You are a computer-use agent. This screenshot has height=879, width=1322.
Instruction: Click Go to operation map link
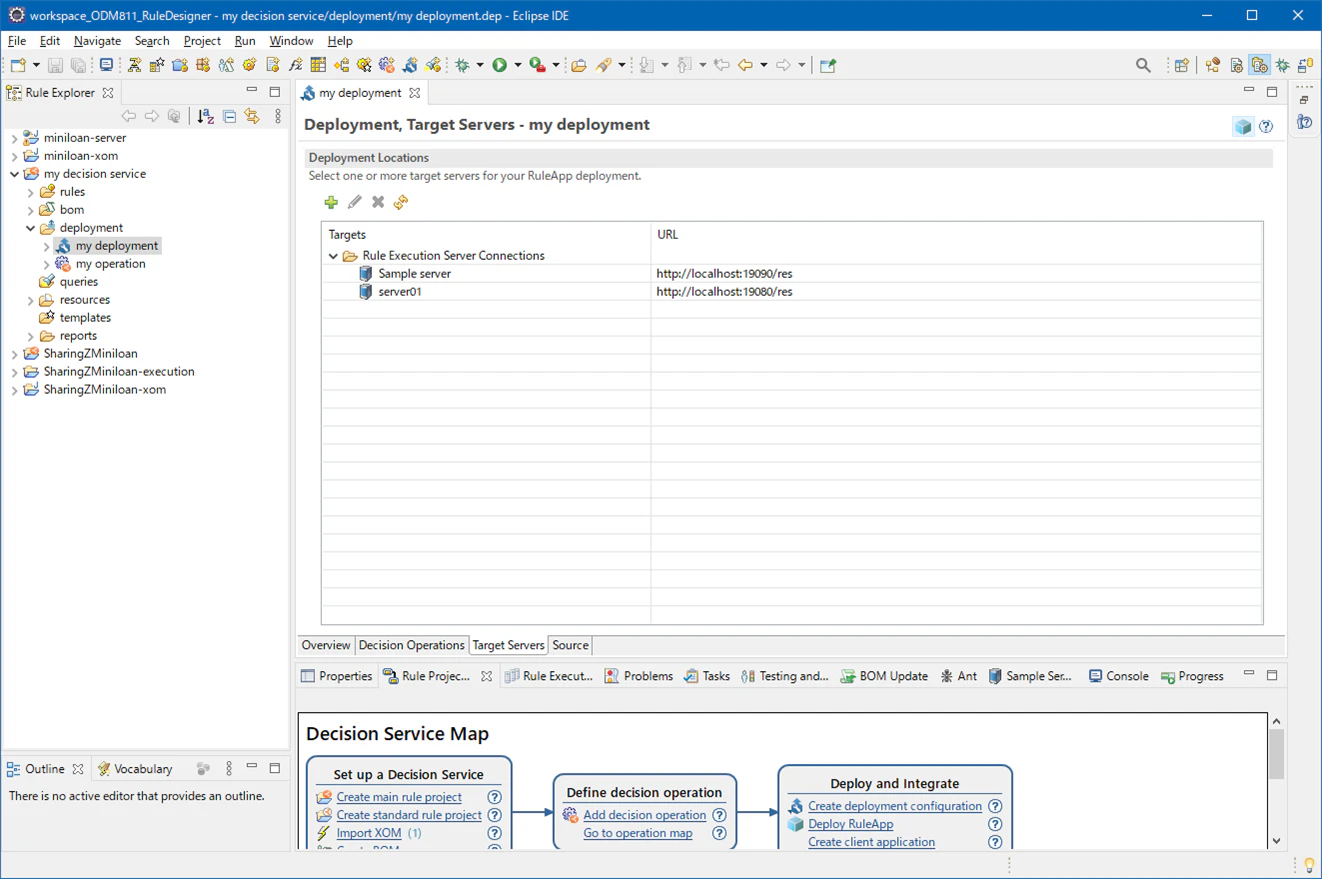tap(638, 833)
